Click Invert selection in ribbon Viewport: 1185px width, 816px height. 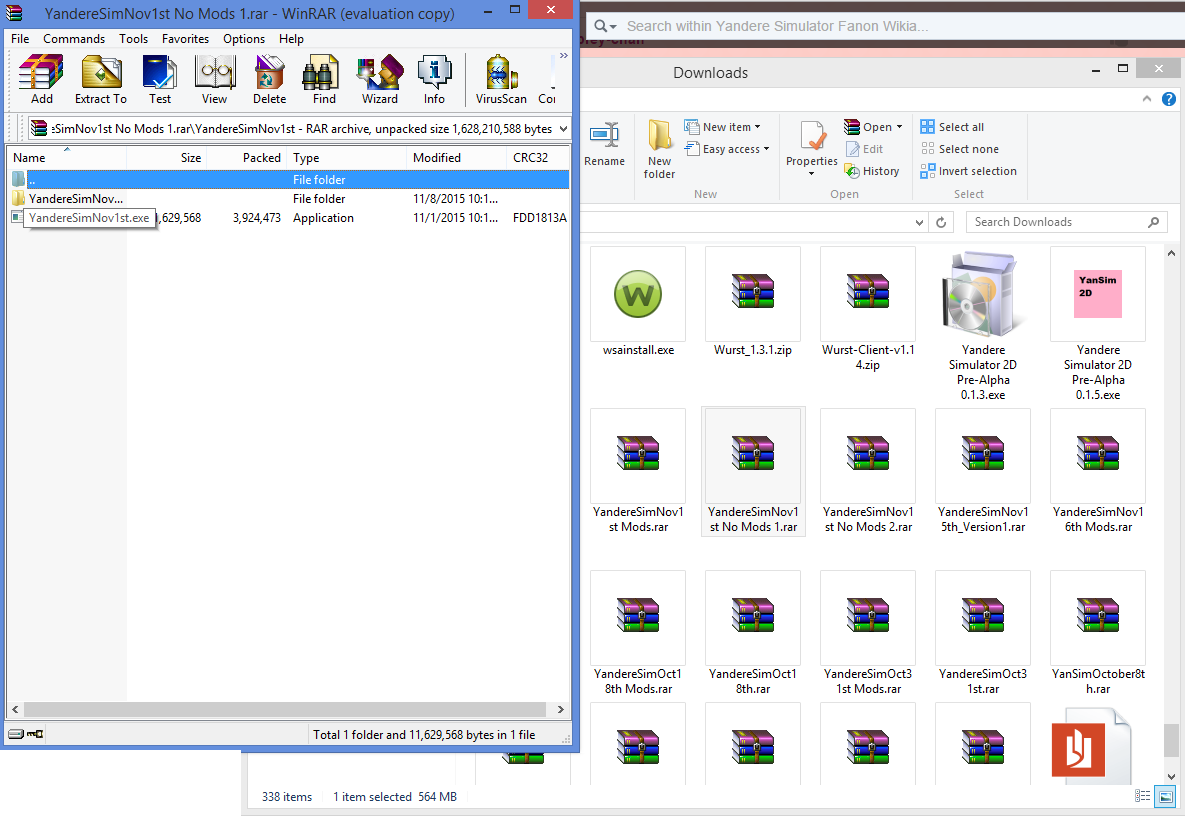pyautogui.click(x=968, y=171)
